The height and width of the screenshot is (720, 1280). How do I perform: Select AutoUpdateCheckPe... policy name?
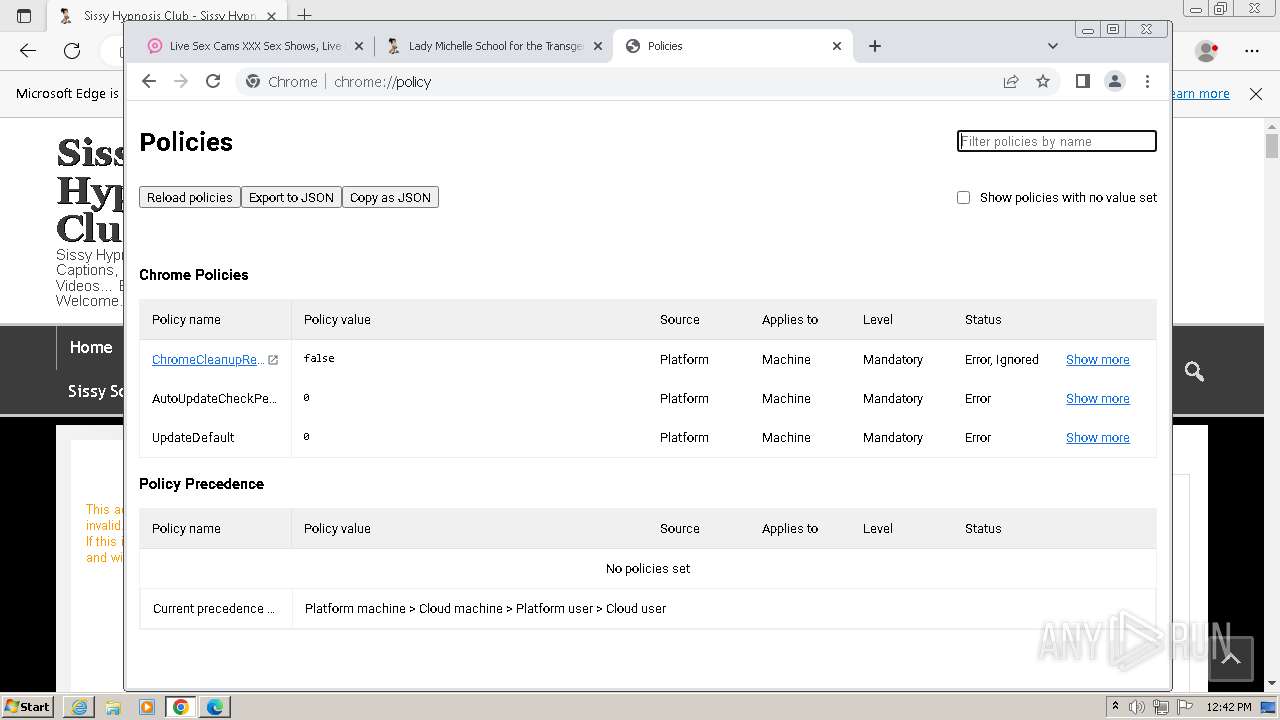pyautogui.click(x=214, y=398)
